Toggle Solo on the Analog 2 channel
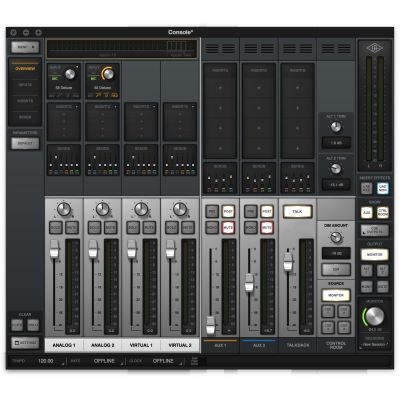Viewport: 400px width, 400px height. (x=94, y=227)
